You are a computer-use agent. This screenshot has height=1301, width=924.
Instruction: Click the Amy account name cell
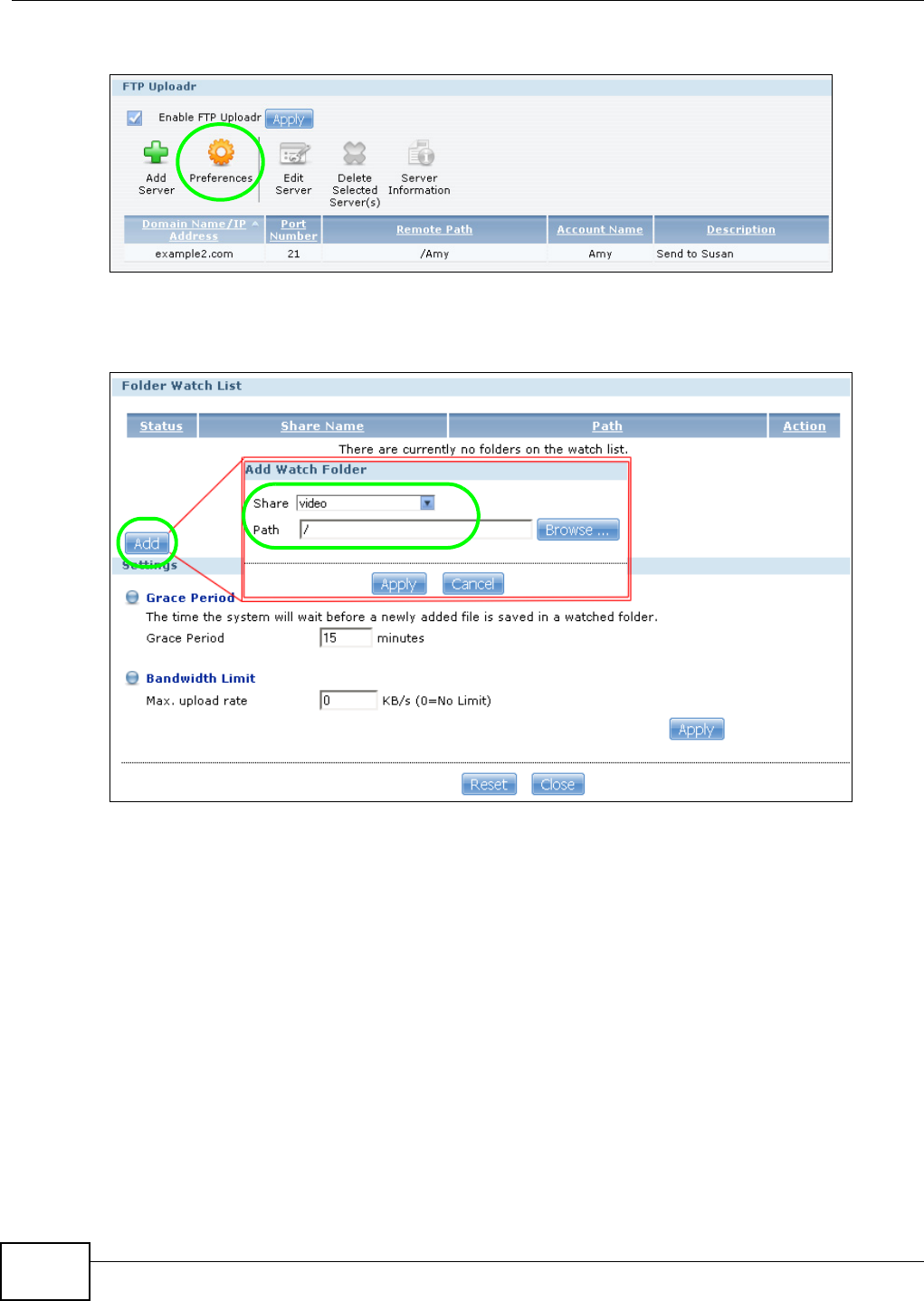[x=600, y=254]
